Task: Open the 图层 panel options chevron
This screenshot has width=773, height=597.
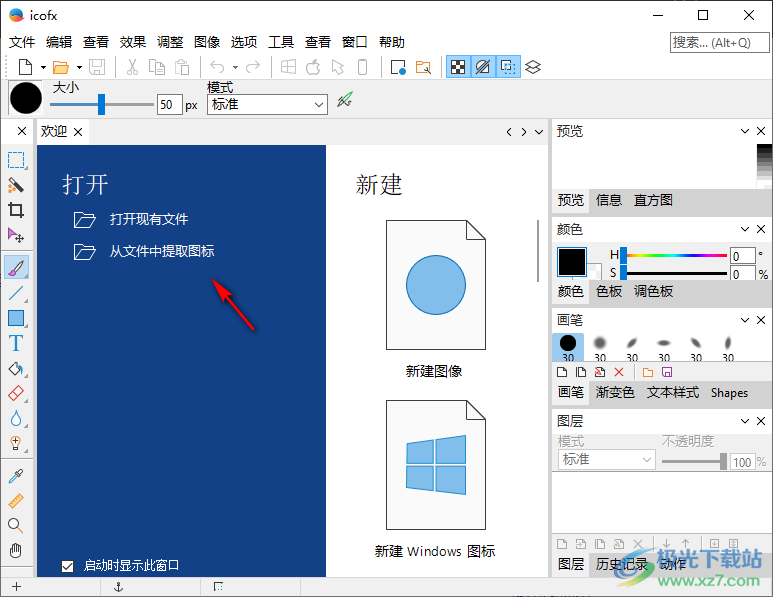Action: pyautogui.click(x=745, y=421)
